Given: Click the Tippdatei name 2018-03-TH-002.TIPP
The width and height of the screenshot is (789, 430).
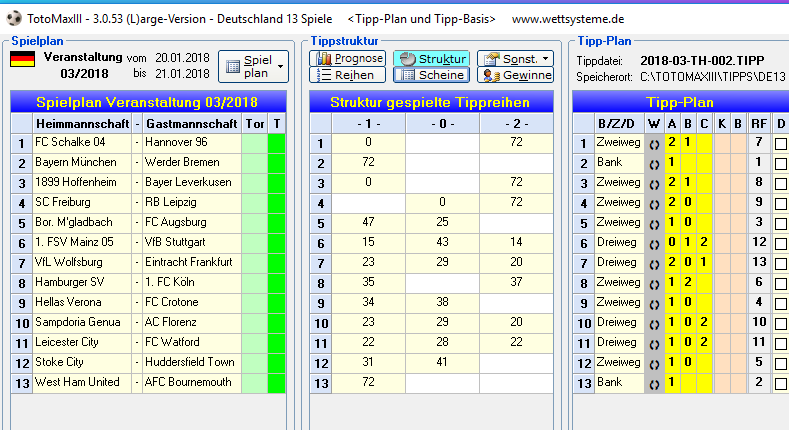Looking at the screenshot, I should [702, 61].
